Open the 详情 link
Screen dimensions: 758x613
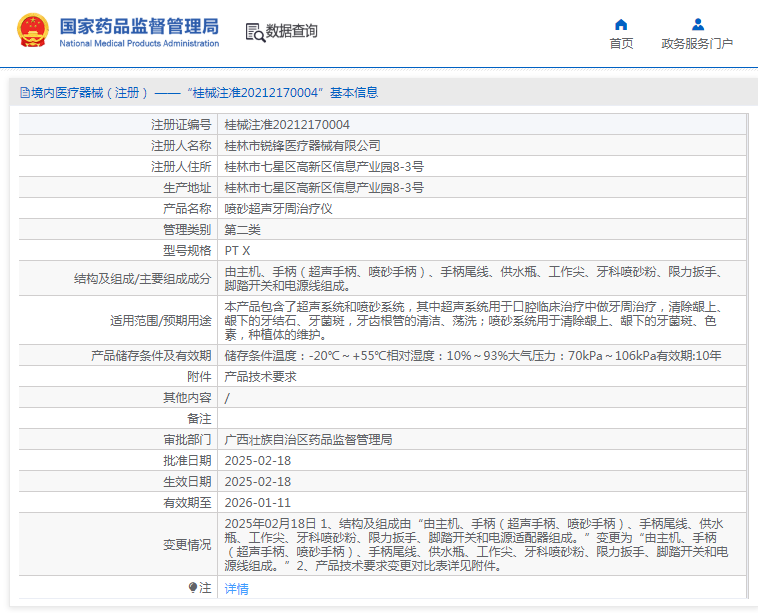click(x=236, y=588)
